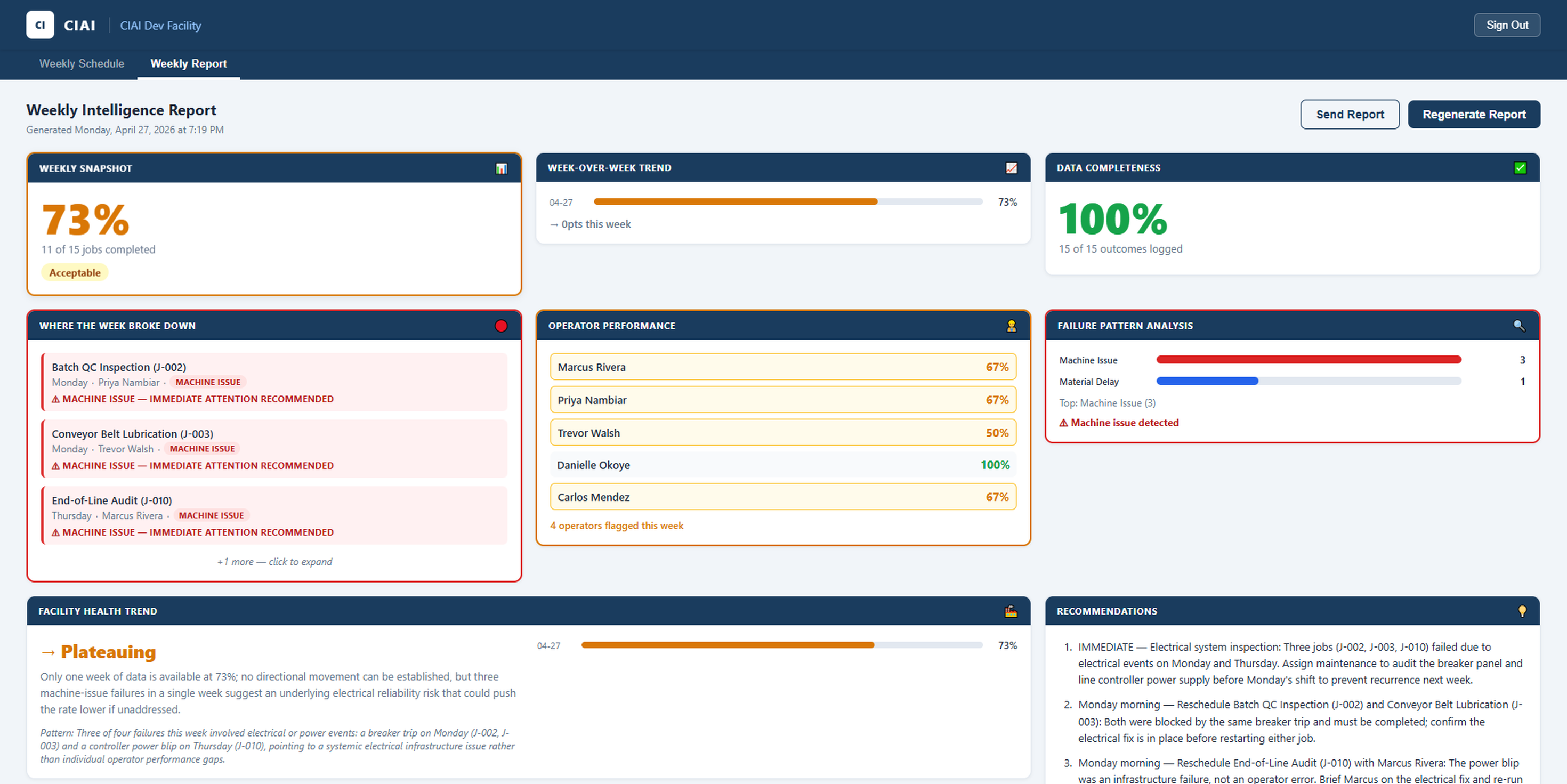Click the red Machine Issue bar
Image resolution: width=1567 pixels, height=784 pixels.
1308,360
